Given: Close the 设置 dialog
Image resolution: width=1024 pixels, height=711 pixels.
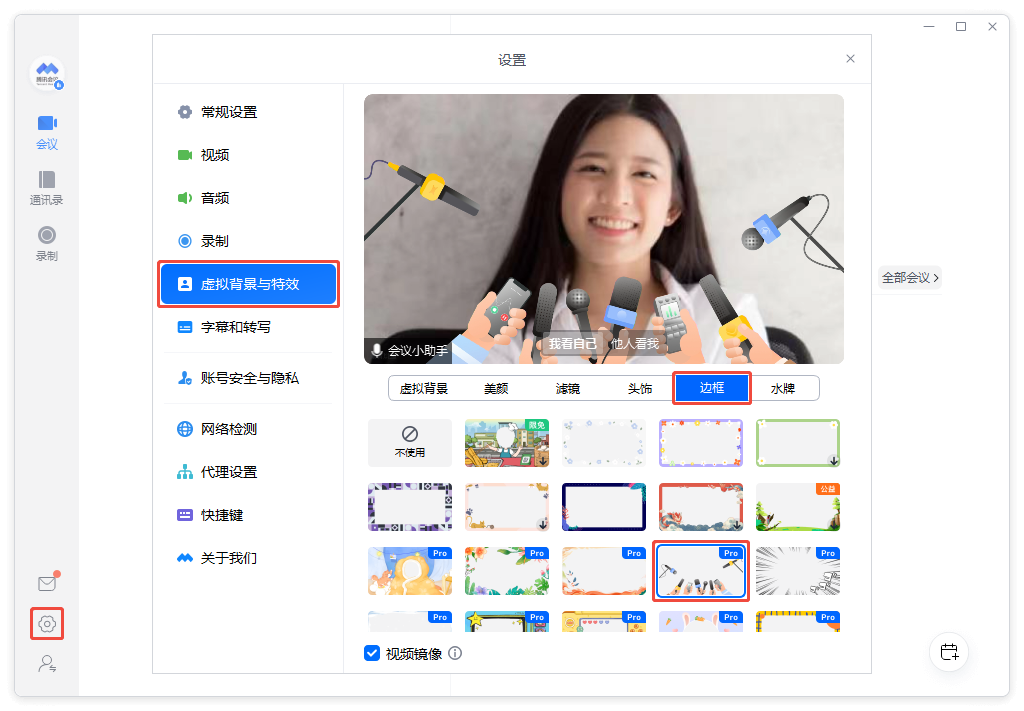Looking at the screenshot, I should (x=850, y=59).
